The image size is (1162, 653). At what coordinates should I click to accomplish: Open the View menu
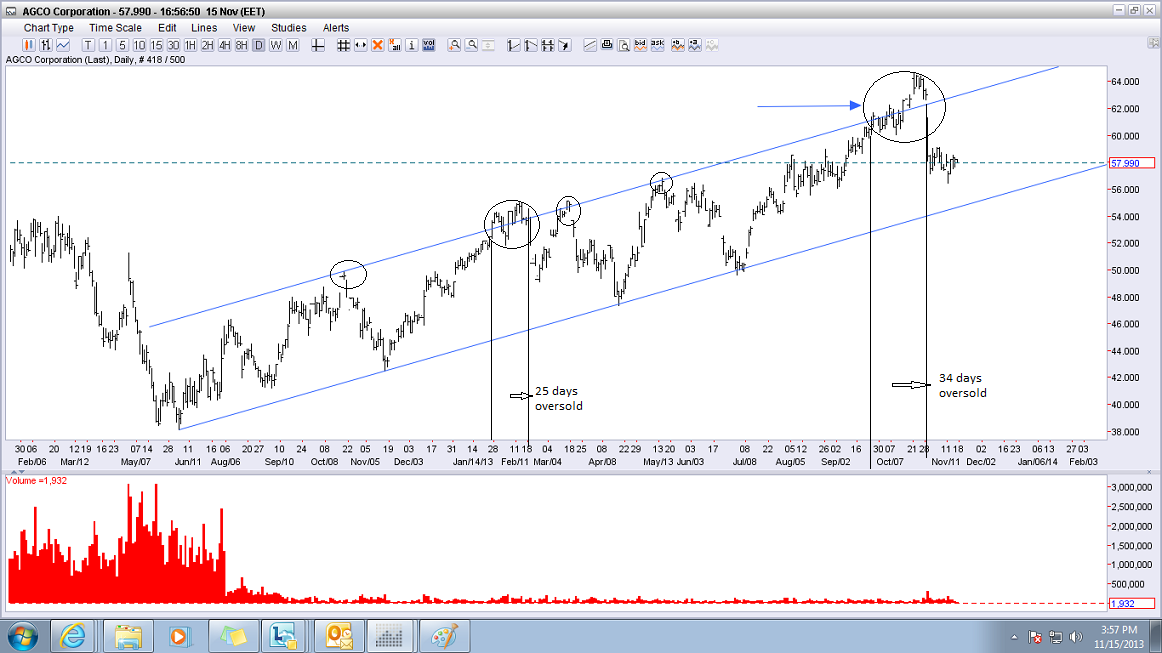click(x=244, y=28)
